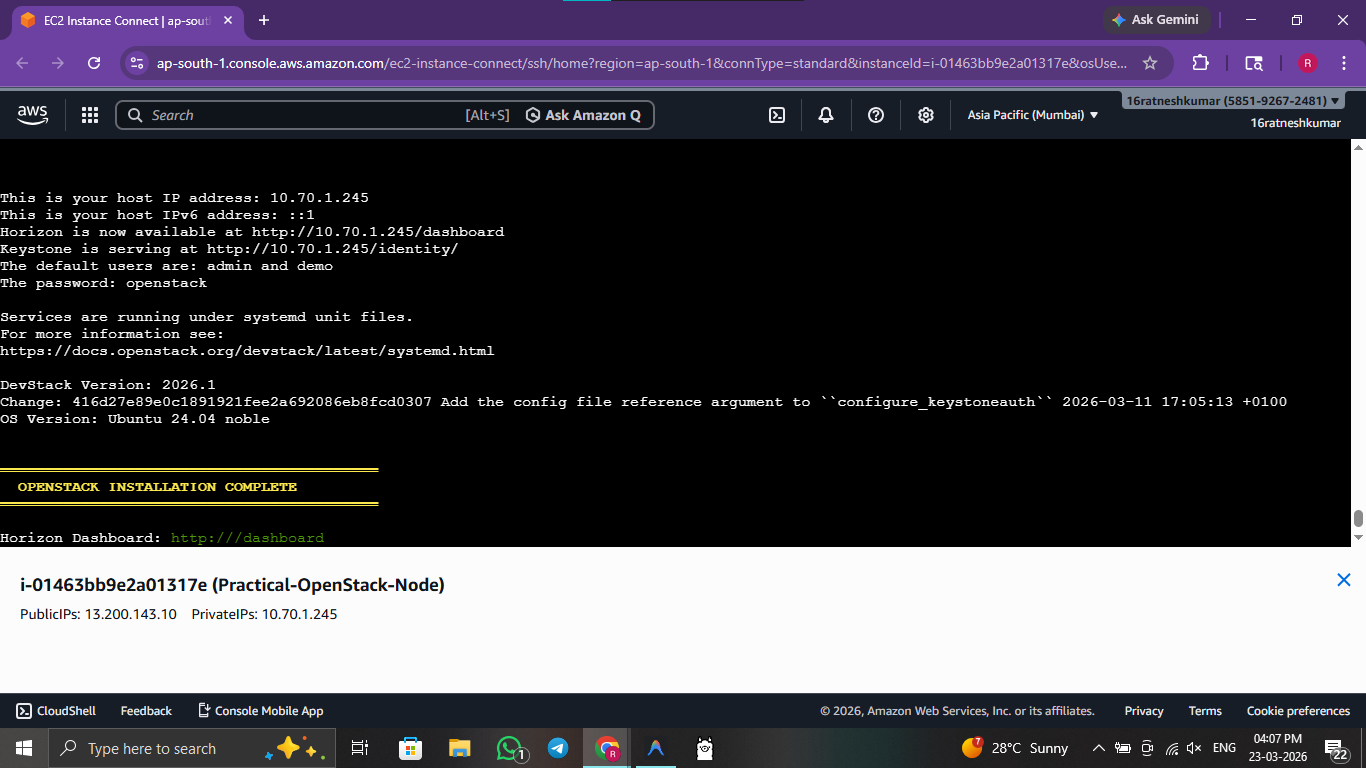
Task: Open the Terms link
Action: [x=1205, y=711]
